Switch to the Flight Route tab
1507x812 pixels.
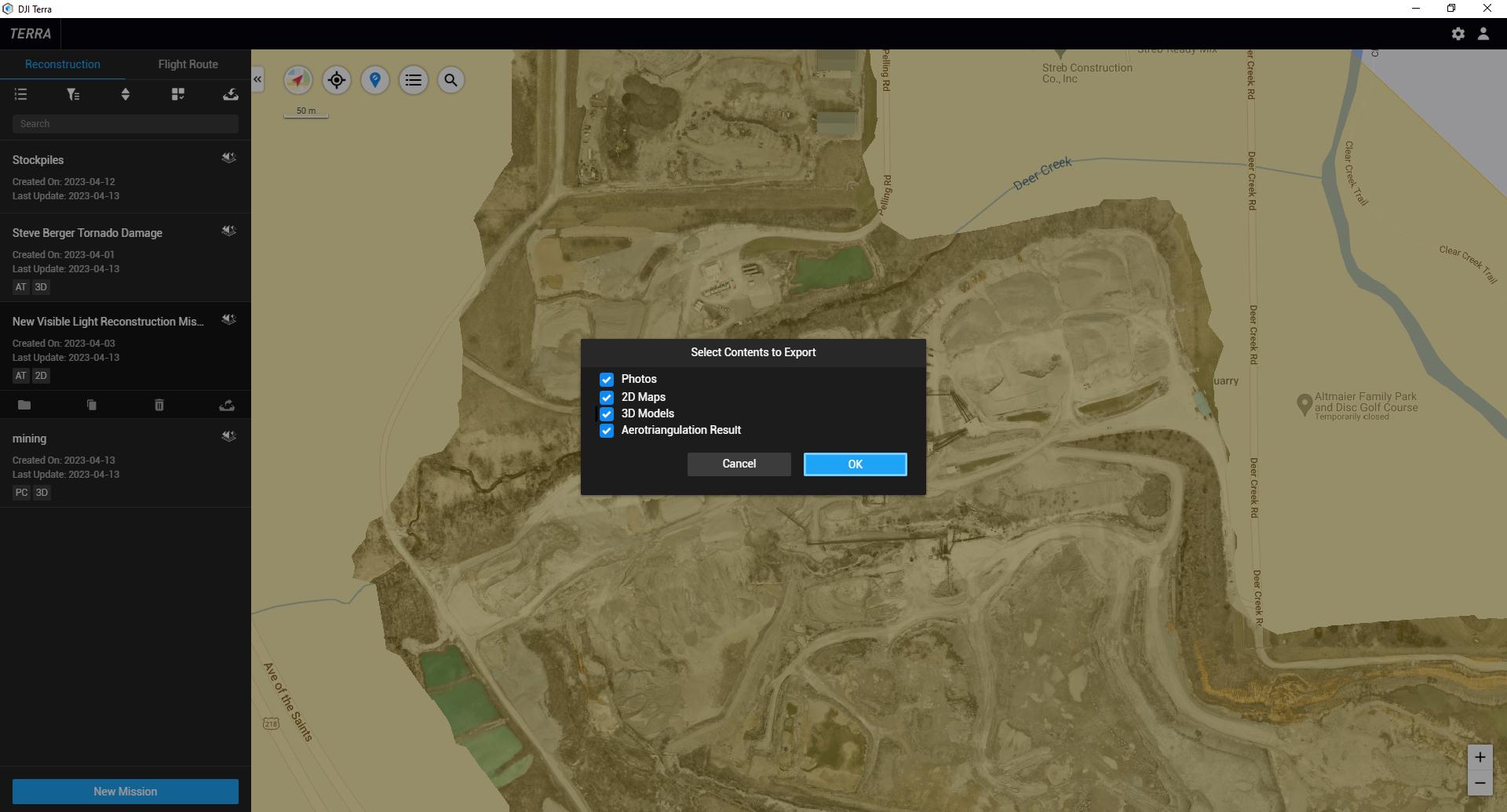coord(188,64)
